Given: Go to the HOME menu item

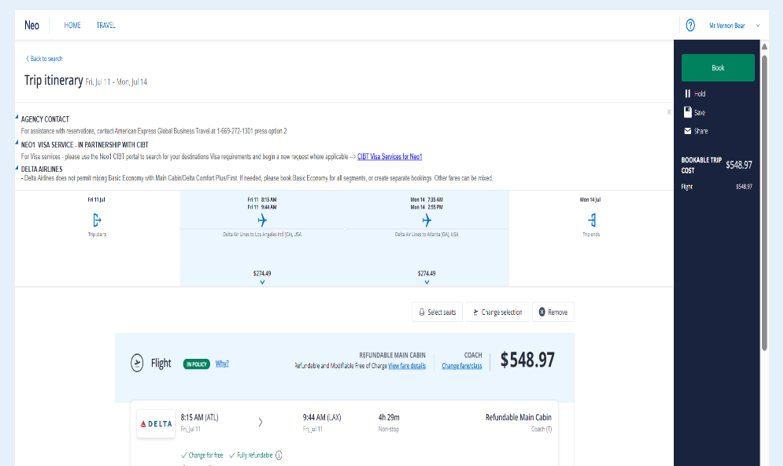Looking at the screenshot, I should point(72,25).
